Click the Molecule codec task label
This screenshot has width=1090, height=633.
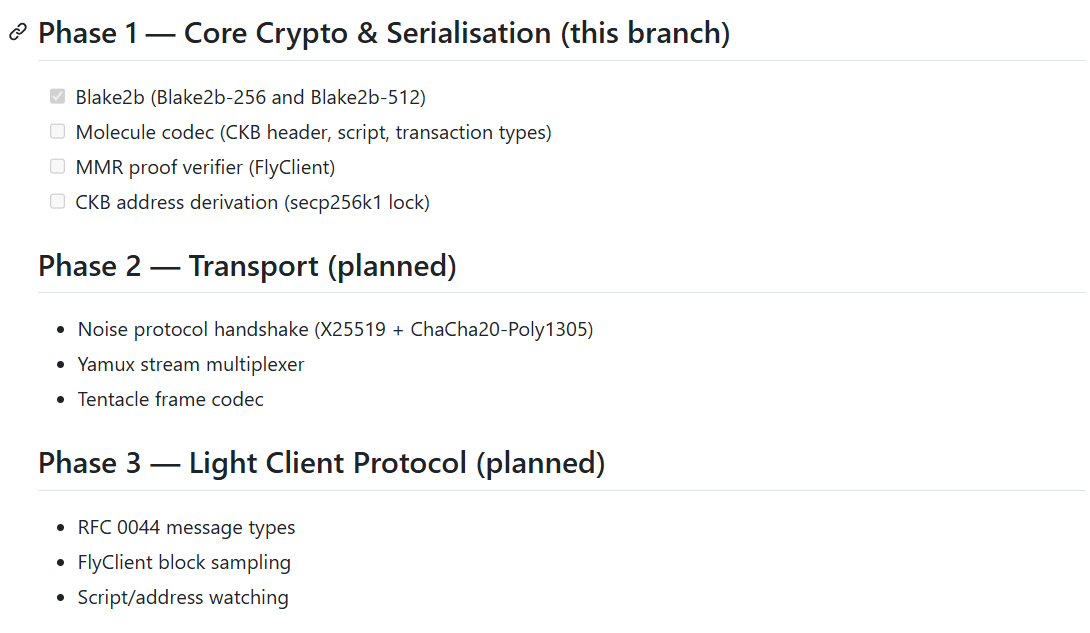313,132
